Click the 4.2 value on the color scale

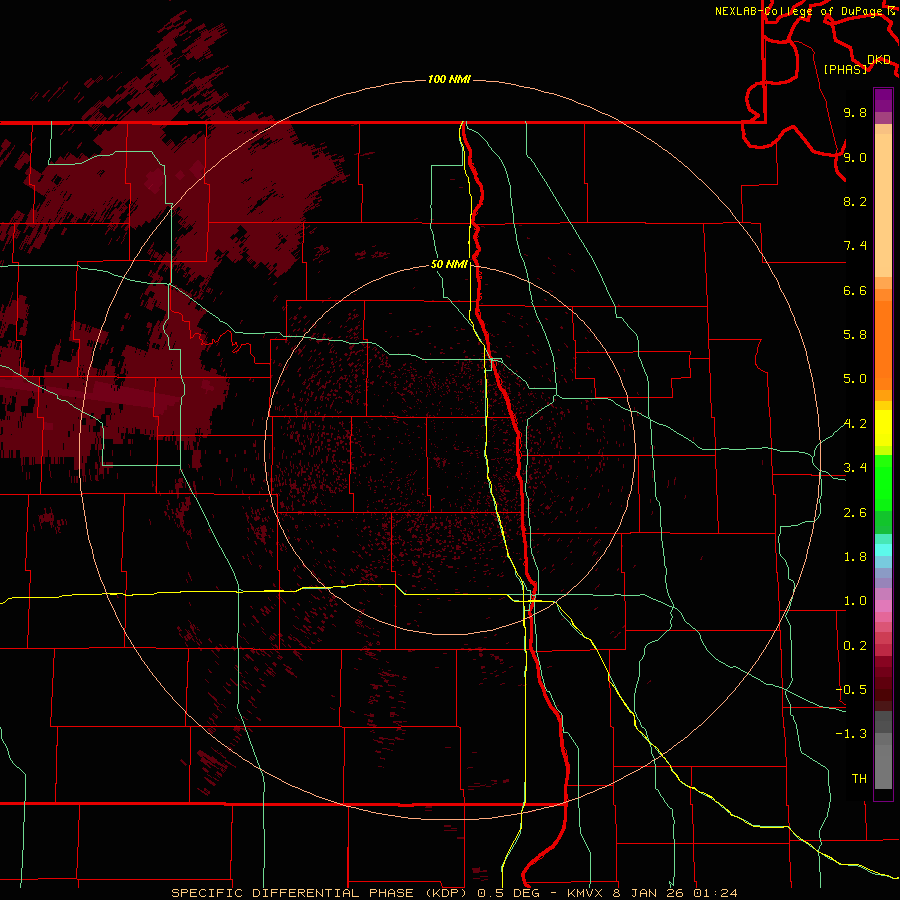(855, 424)
